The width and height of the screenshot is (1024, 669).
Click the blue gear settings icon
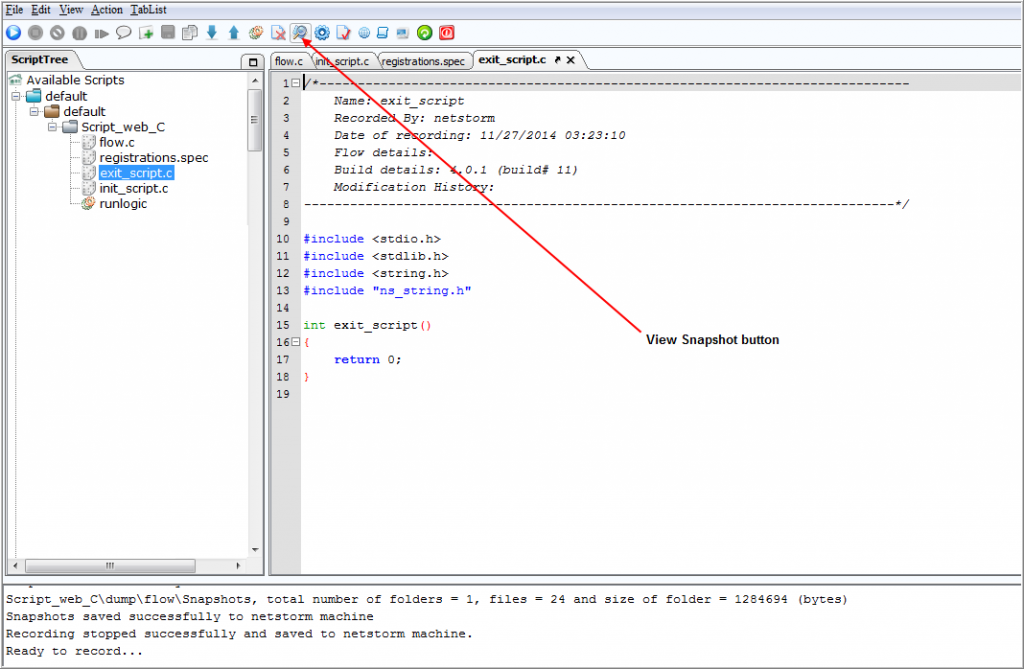322,33
